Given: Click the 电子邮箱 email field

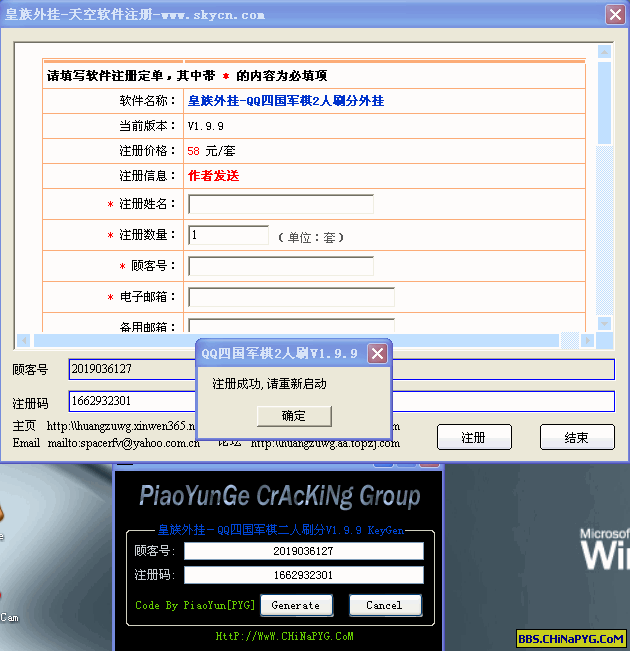Looking at the screenshot, I should (x=291, y=297).
